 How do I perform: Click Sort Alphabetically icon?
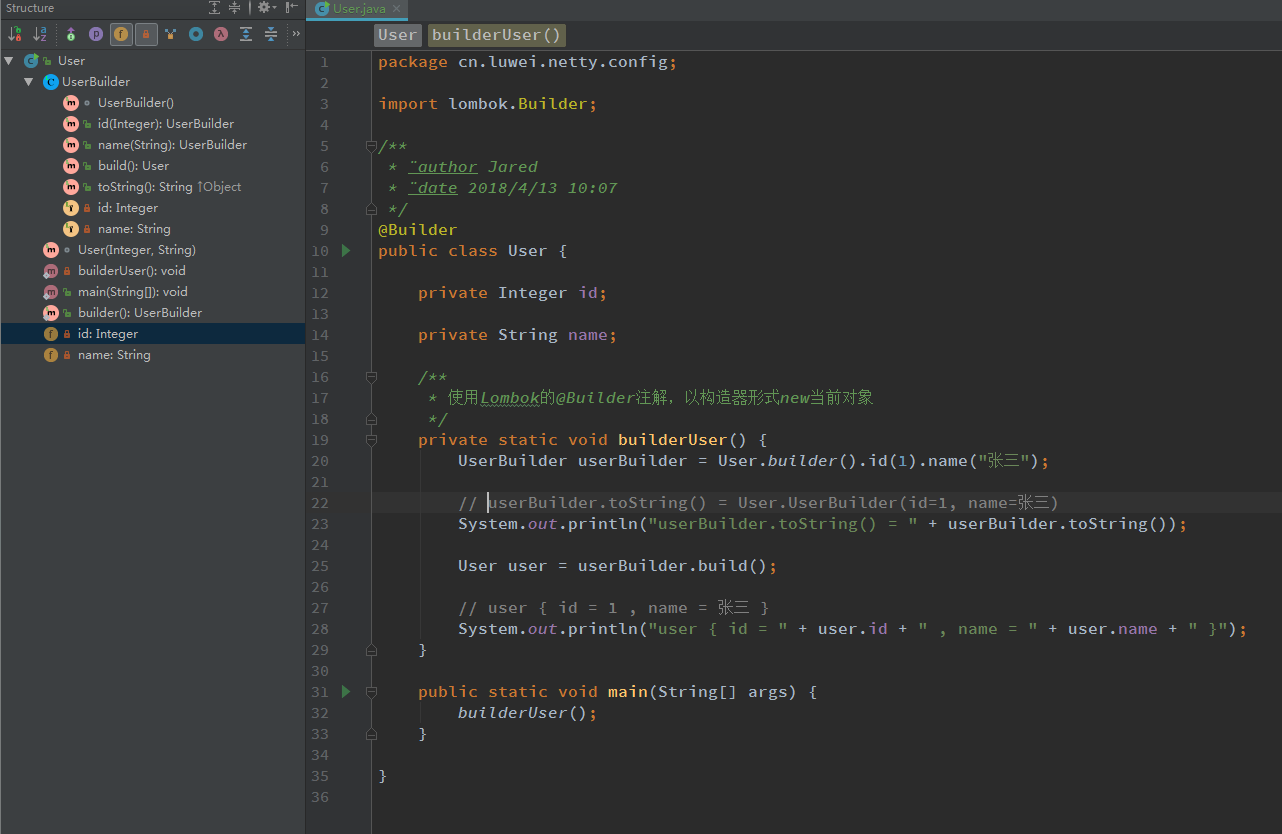(x=40, y=34)
